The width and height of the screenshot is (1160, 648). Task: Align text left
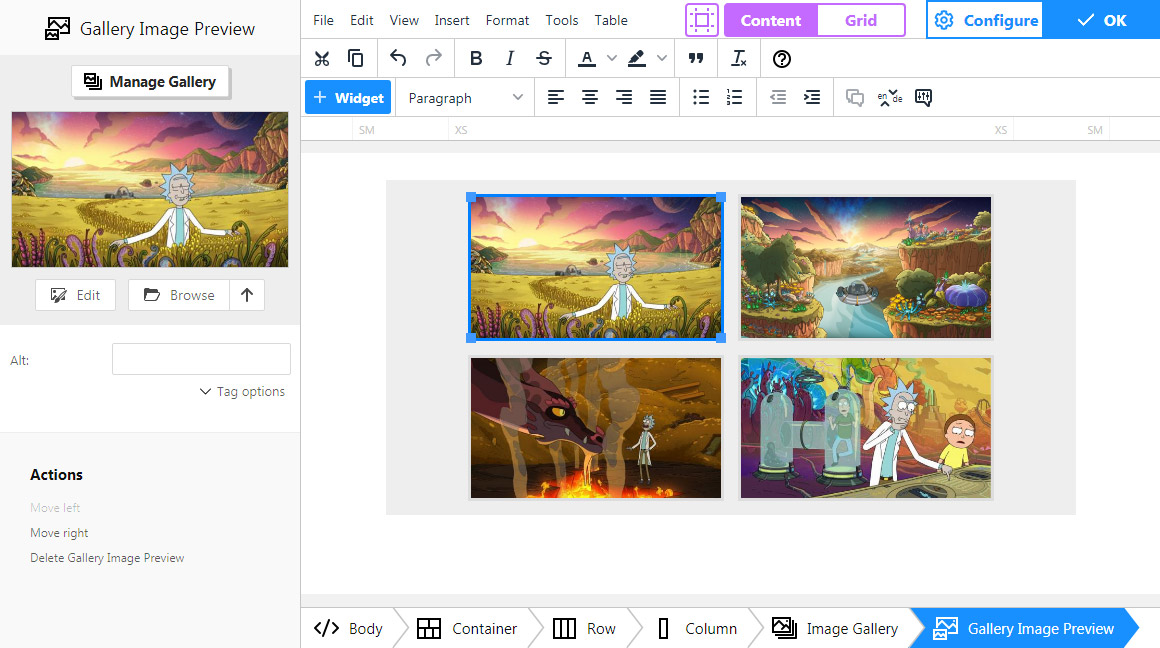coord(556,97)
